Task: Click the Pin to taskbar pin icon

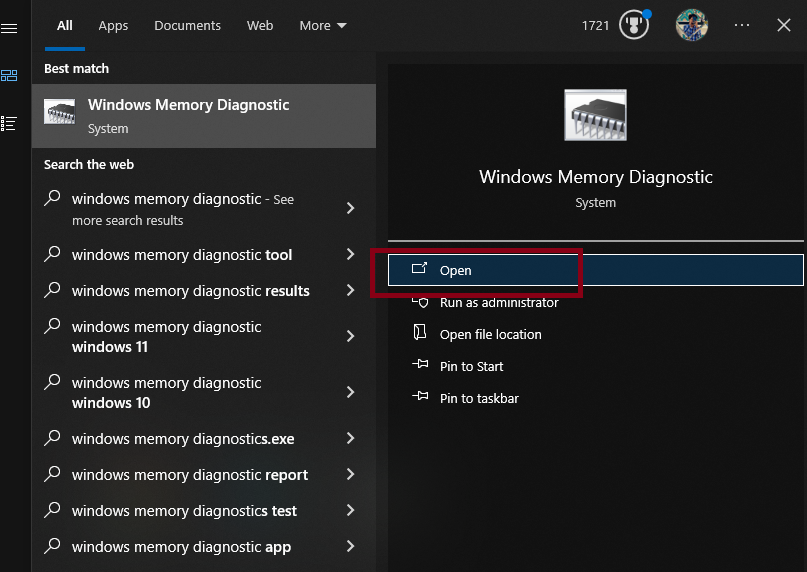Action: pos(420,398)
